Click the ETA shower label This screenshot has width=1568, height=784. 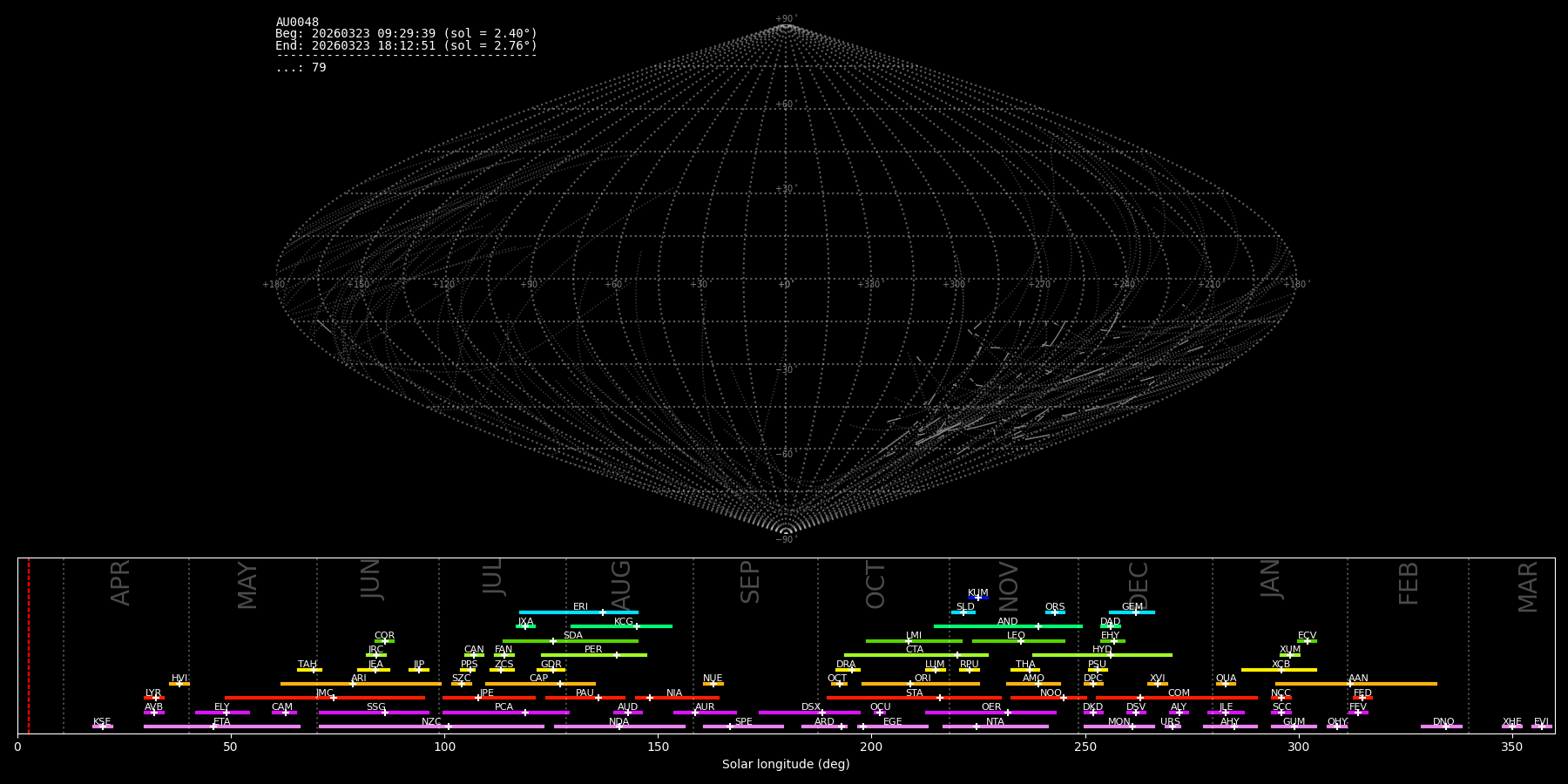pos(222,722)
